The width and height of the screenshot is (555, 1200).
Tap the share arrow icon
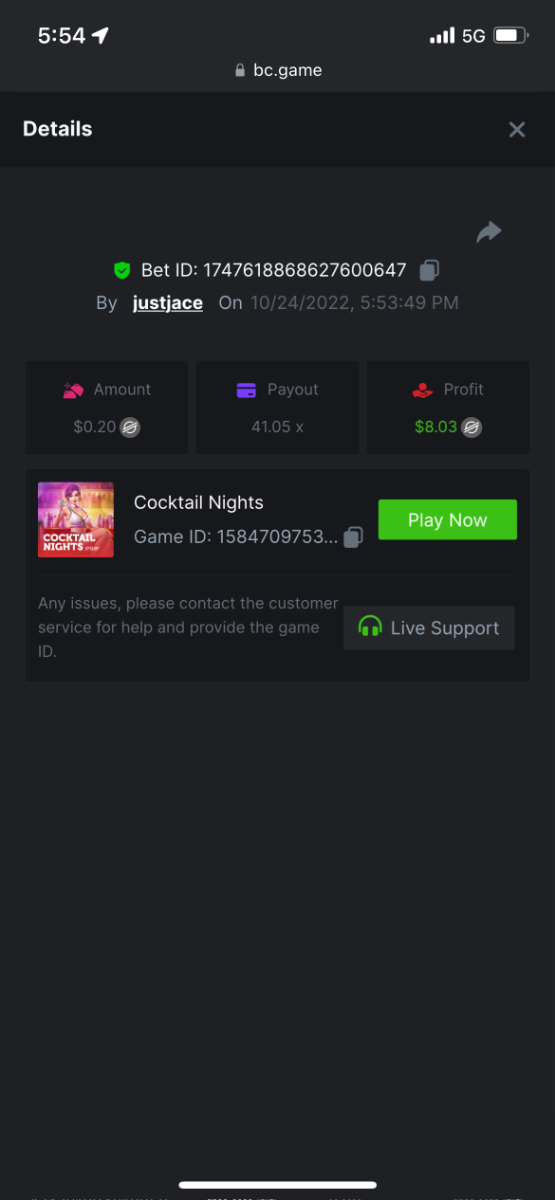pyautogui.click(x=489, y=232)
